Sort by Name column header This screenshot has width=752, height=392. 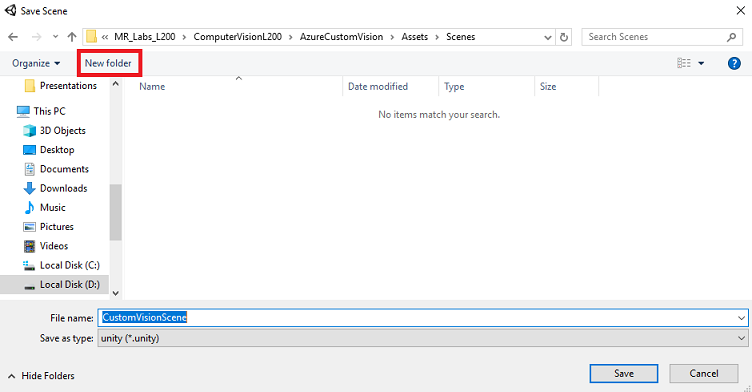(x=152, y=87)
